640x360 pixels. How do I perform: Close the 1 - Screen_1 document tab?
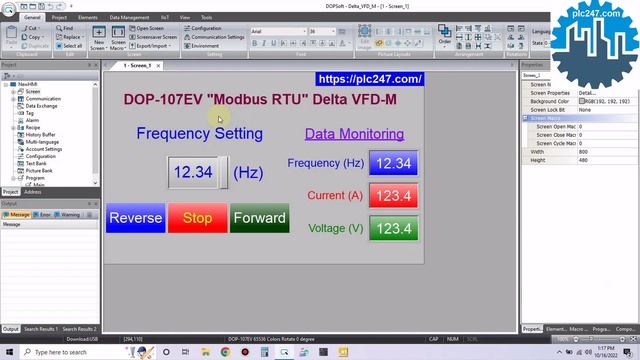158,65
